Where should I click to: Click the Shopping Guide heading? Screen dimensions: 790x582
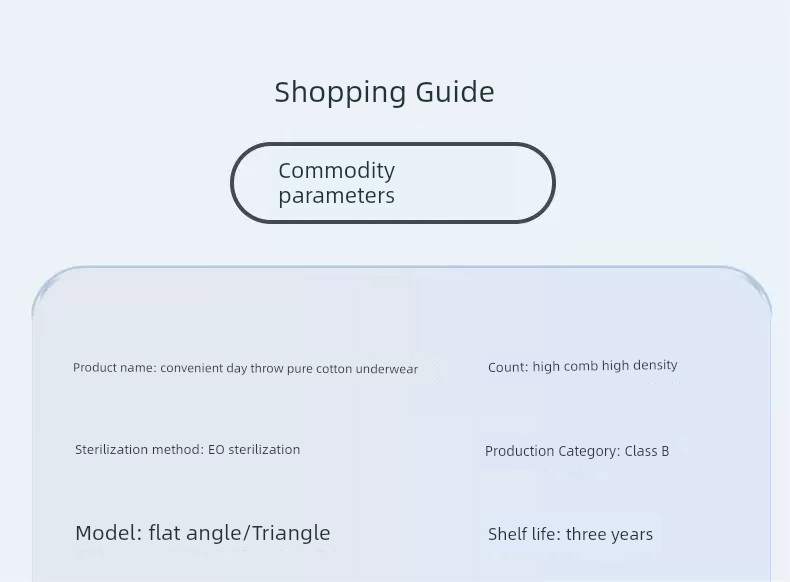click(384, 93)
